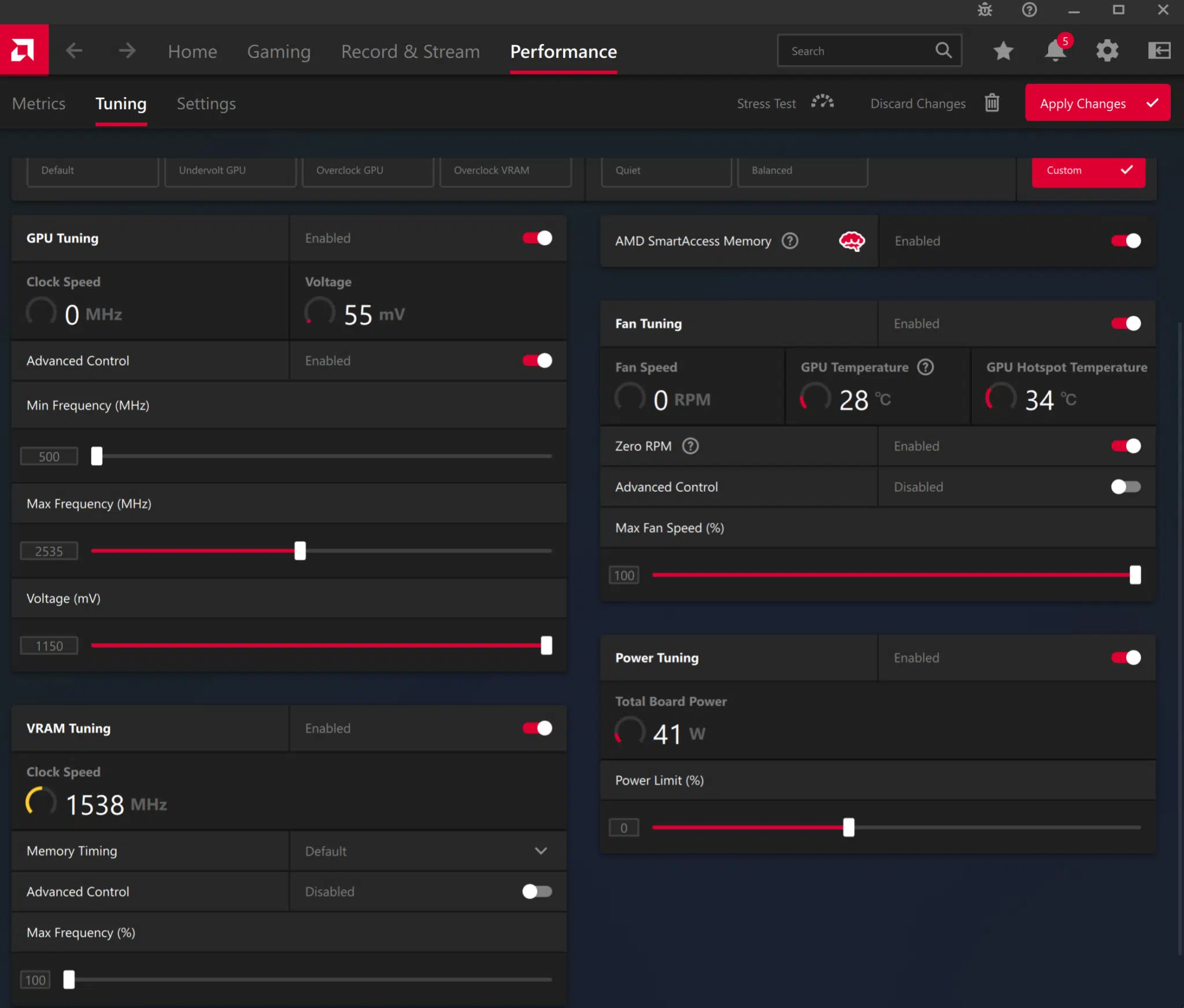This screenshot has width=1184, height=1008.
Task: Select Balanced preset
Action: pos(802,171)
